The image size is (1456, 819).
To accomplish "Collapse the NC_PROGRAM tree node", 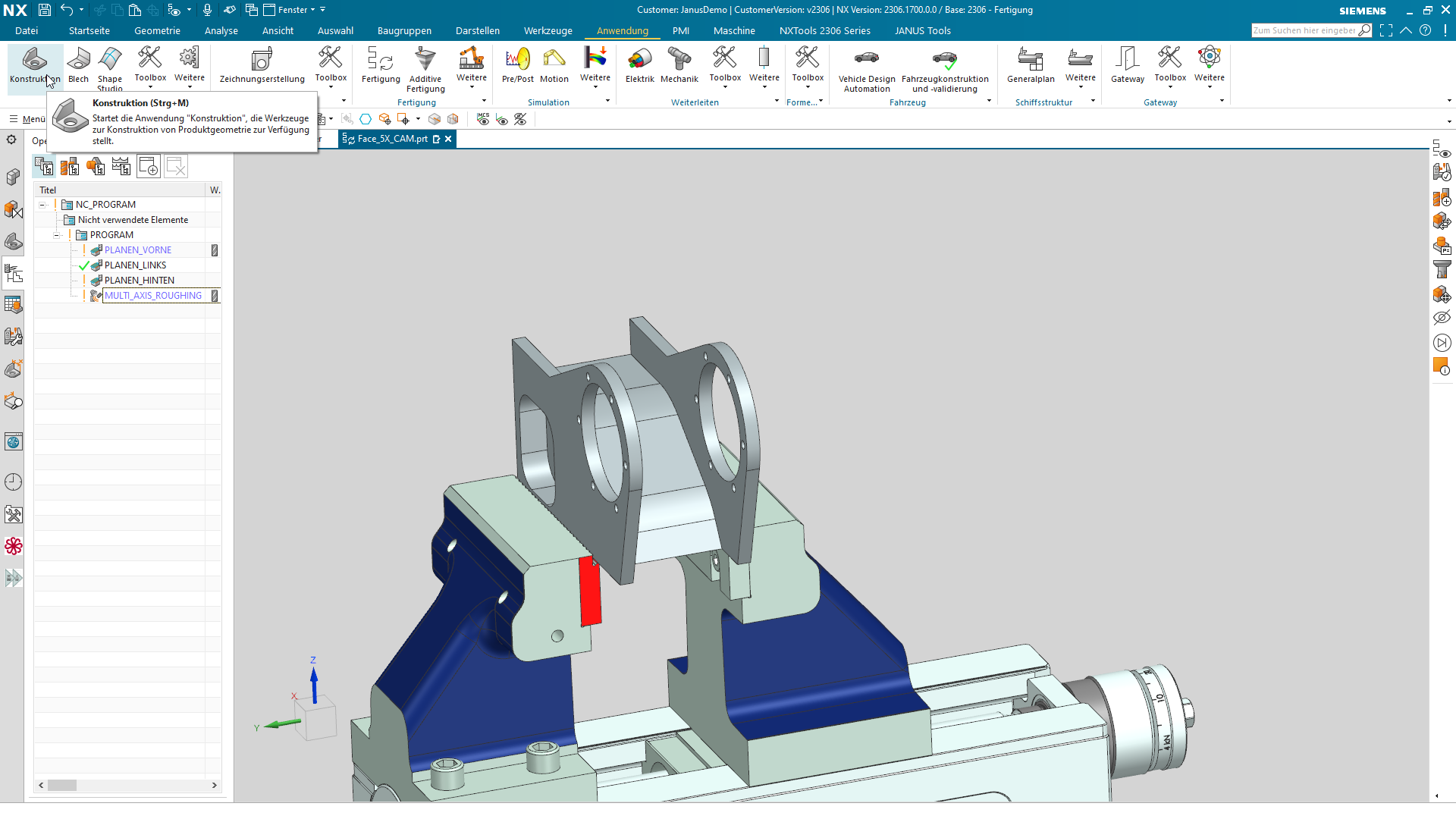I will [x=43, y=205].
